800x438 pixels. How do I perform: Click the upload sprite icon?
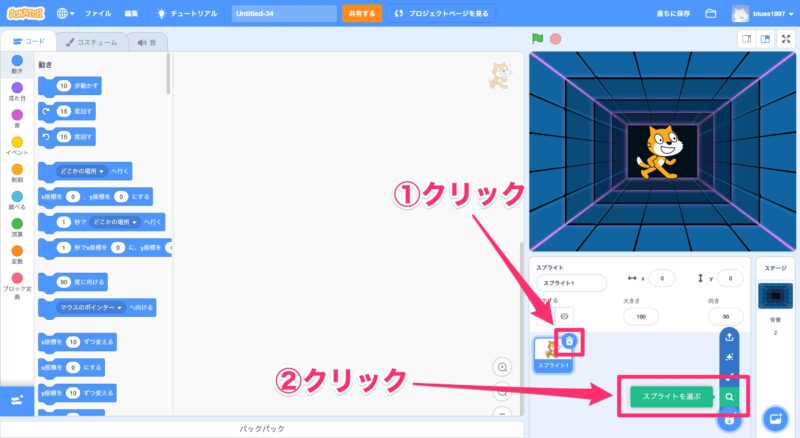click(731, 336)
